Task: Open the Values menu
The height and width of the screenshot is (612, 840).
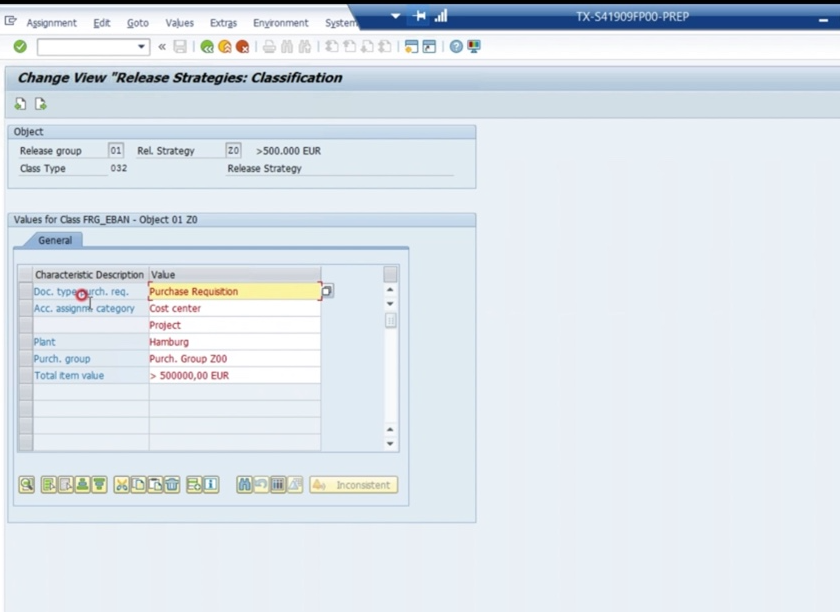Action: point(179,23)
